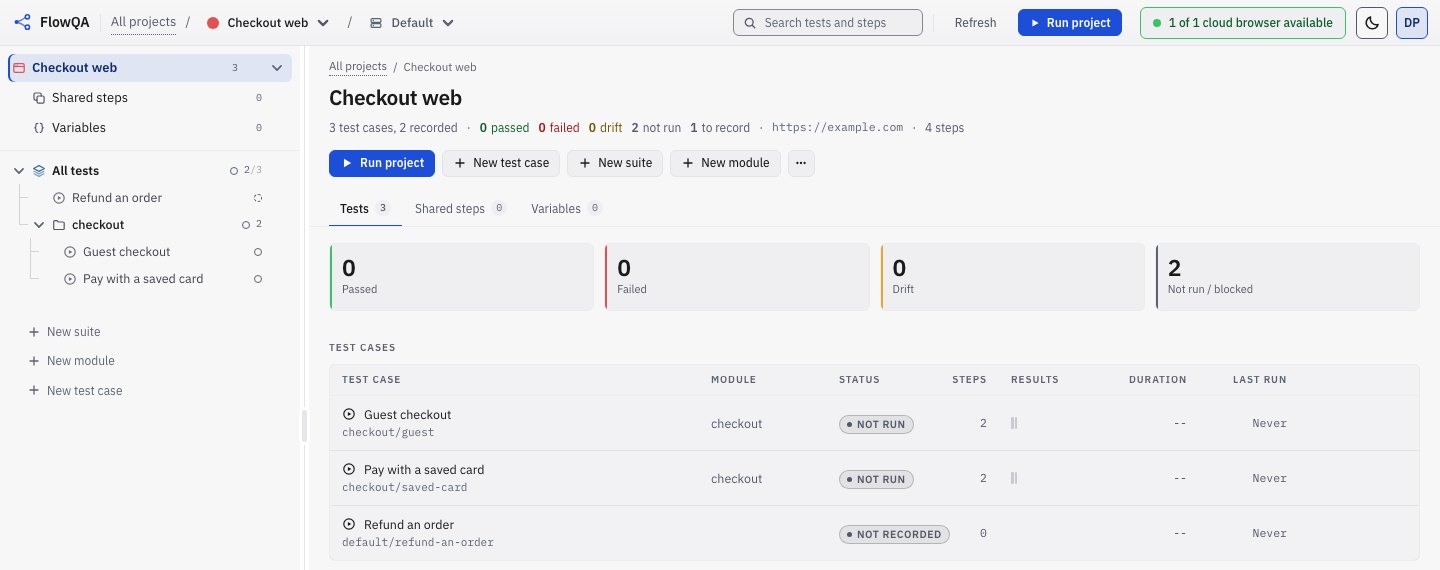Screen dimensions: 1440x570
Task: Open All projects breadcrumb link above title
Action: click(358, 67)
